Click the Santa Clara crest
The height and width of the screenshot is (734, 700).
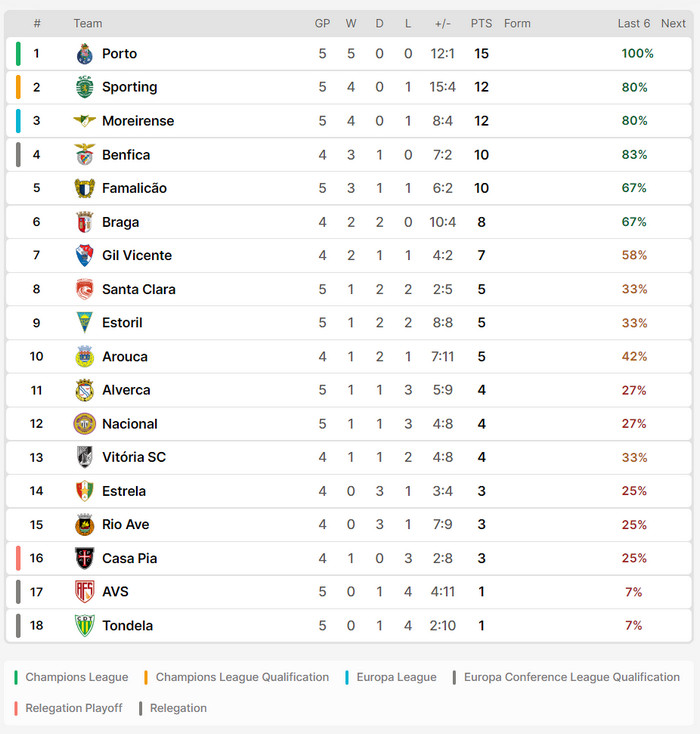pos(84,289)
